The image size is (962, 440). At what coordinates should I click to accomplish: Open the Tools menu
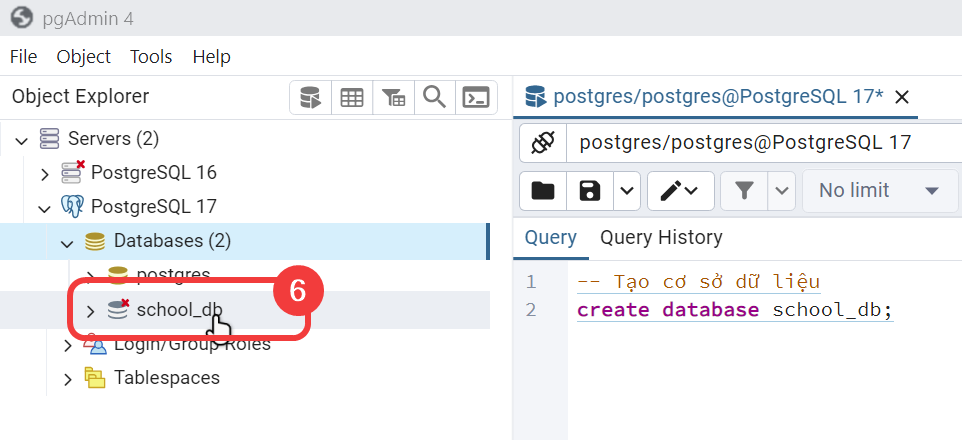[151, 57]
